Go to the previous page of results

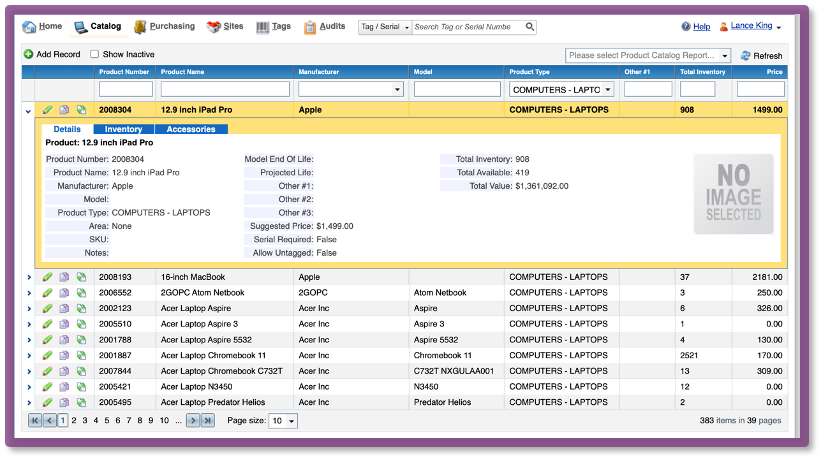click(x=50, y=421)
